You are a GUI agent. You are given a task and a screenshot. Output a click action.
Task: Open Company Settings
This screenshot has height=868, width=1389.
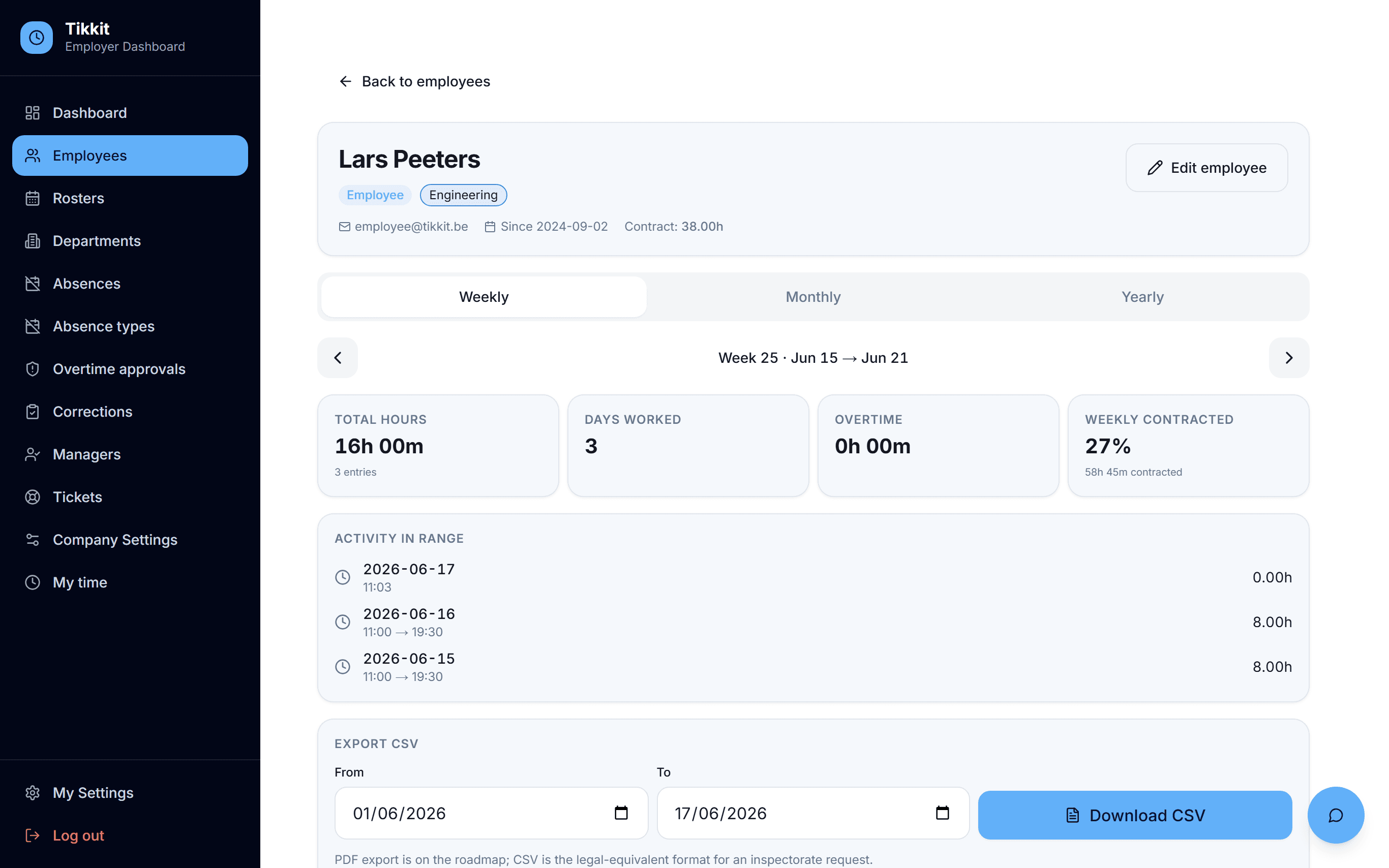click(130, 540)
